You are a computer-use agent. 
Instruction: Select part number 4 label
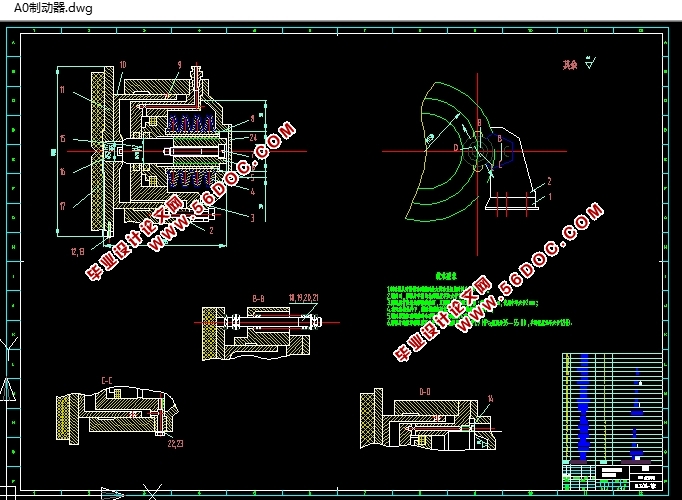click(x=253, y=191)
